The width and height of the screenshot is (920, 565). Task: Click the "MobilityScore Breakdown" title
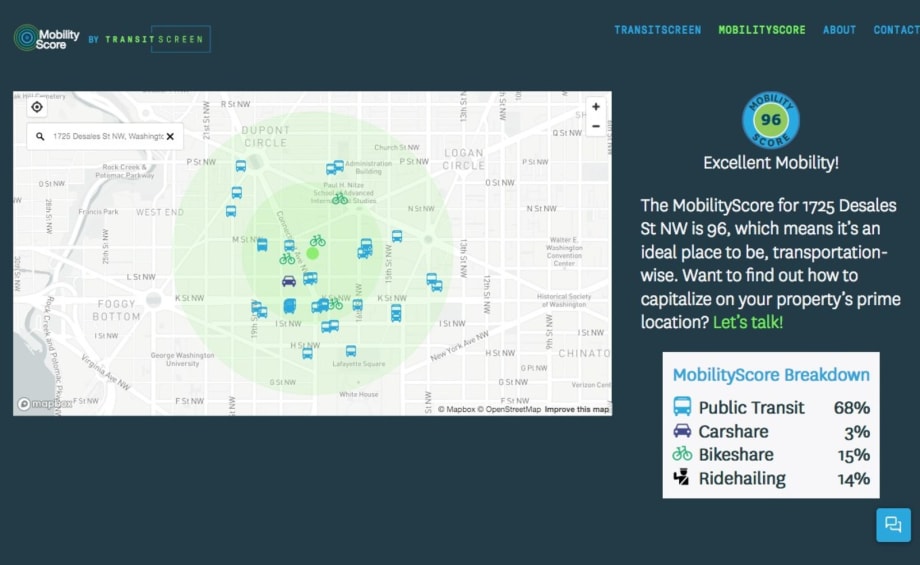(x=770, y=374)
